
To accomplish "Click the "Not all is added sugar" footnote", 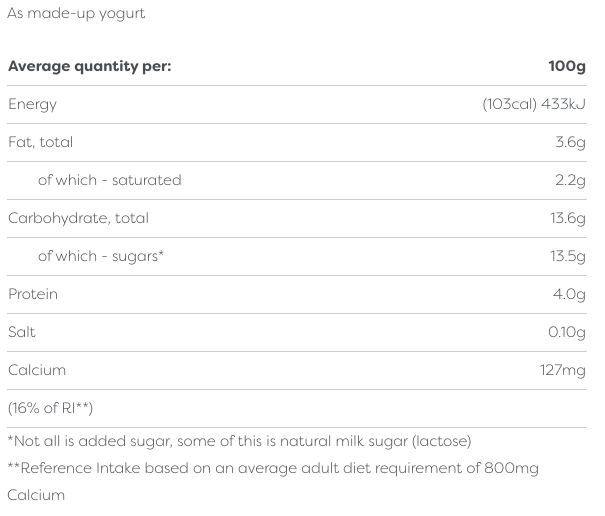I will click(239, 441).
